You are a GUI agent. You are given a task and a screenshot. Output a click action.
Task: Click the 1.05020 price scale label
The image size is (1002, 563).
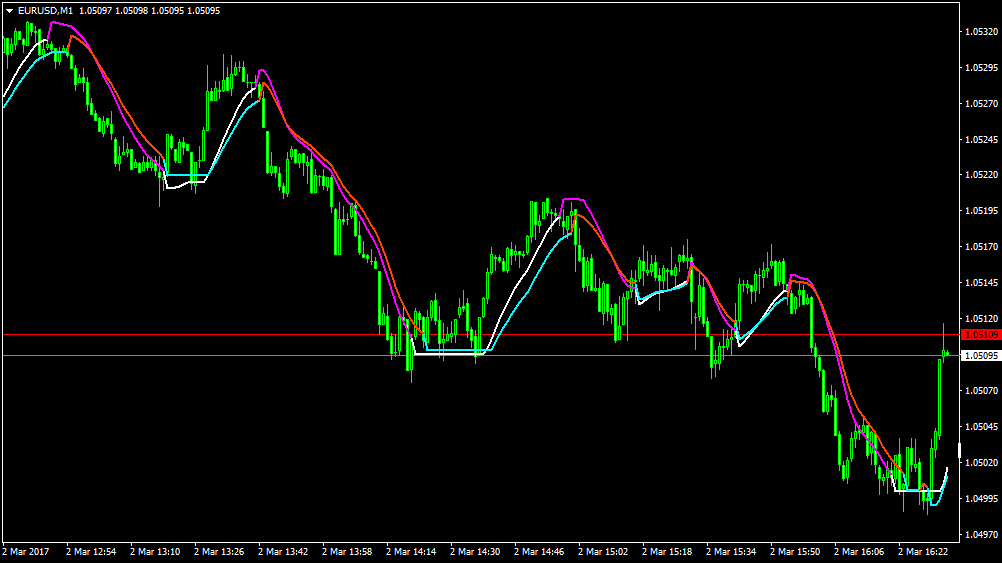click(x=982, y=462)
